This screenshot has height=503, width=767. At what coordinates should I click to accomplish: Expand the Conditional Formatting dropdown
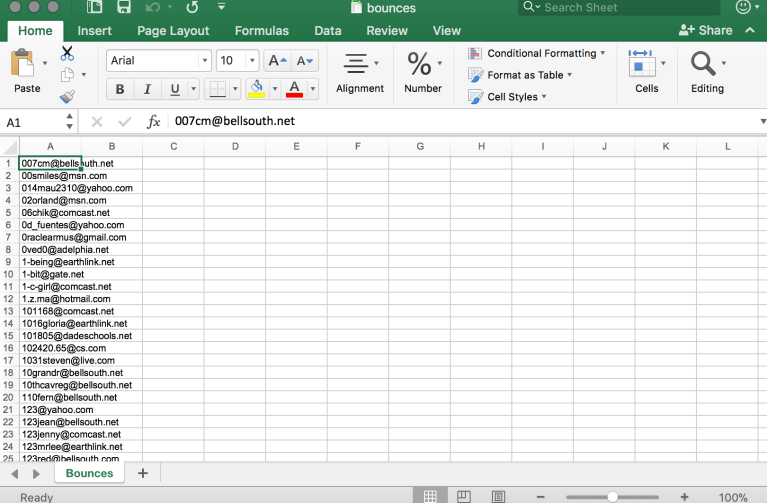(603, 53)
